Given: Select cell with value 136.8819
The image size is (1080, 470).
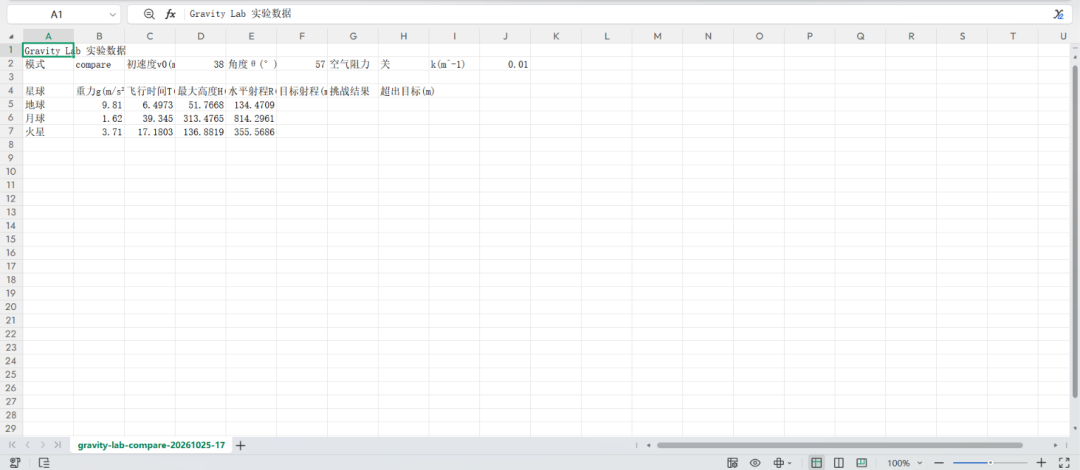Looking at the screenshot, I should [x=200, y=132].
